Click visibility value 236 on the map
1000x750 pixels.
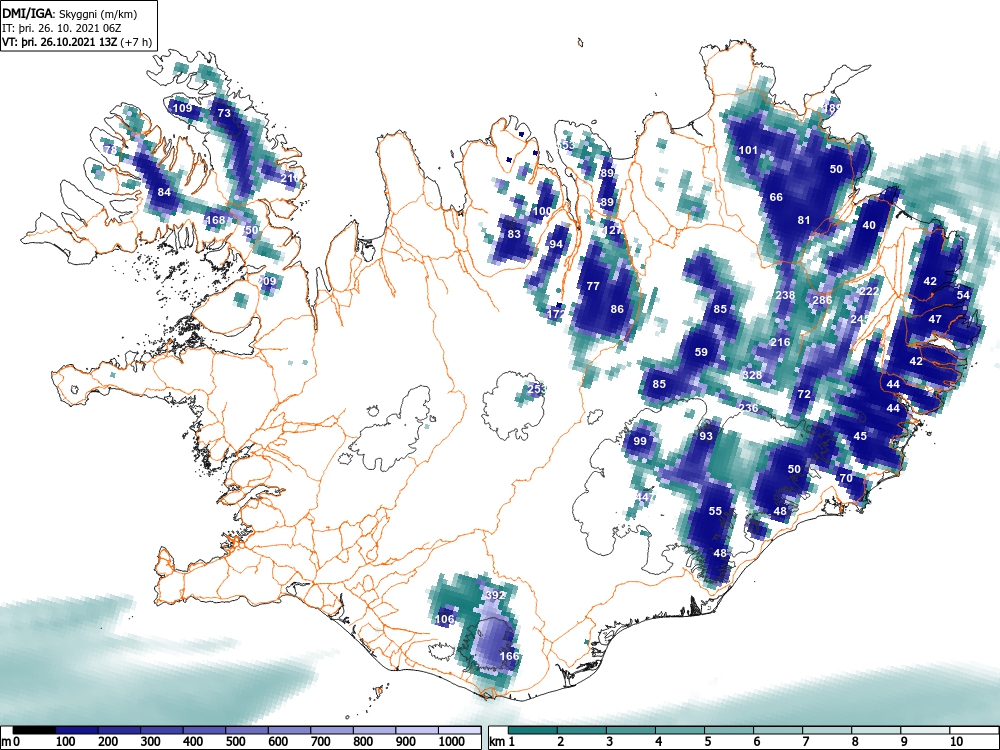point(748,408)
